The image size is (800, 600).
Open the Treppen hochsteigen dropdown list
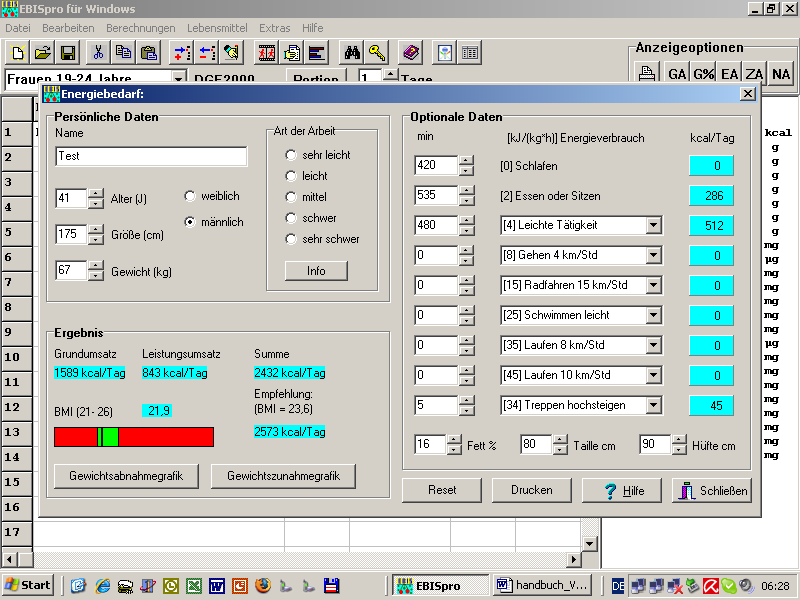pyautogui.click(x=653, y=406)
